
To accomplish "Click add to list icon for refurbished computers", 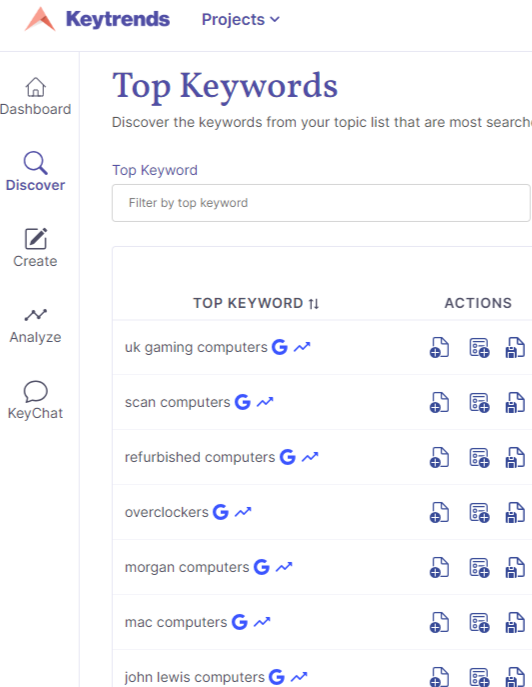I will [479, 458].
